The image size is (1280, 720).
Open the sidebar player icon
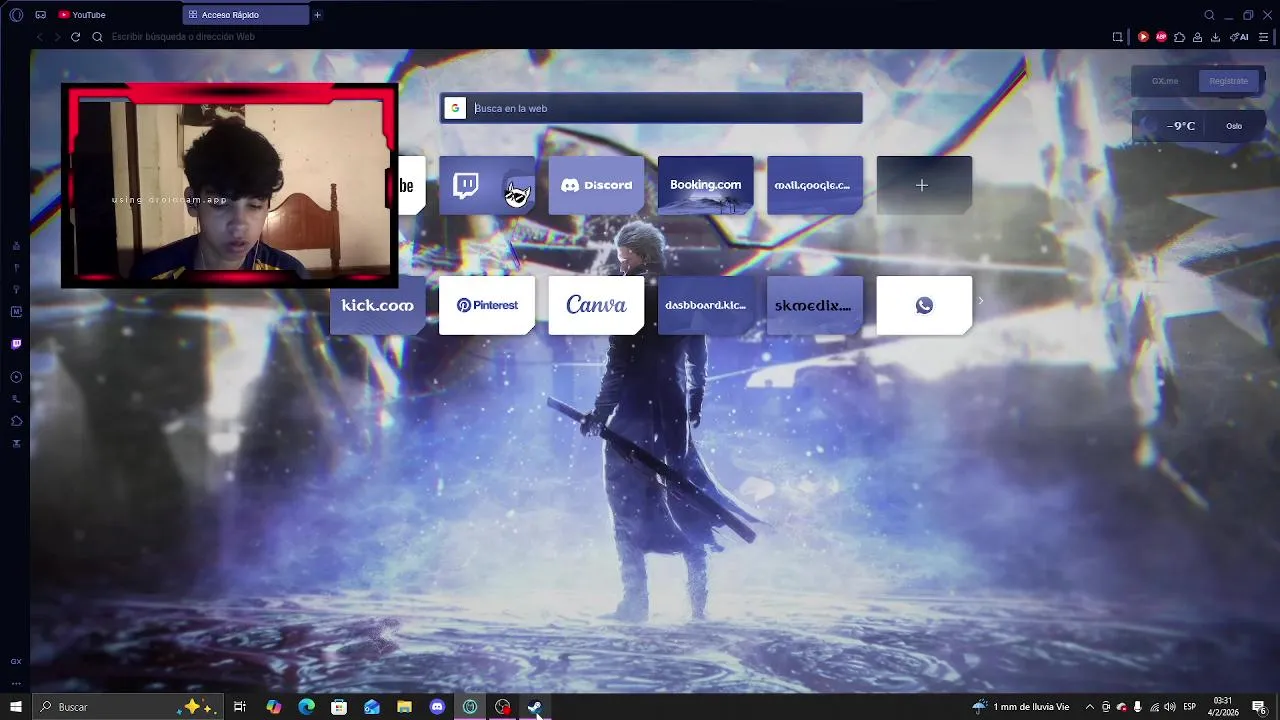pyautogui.click(x=16, y=377)
